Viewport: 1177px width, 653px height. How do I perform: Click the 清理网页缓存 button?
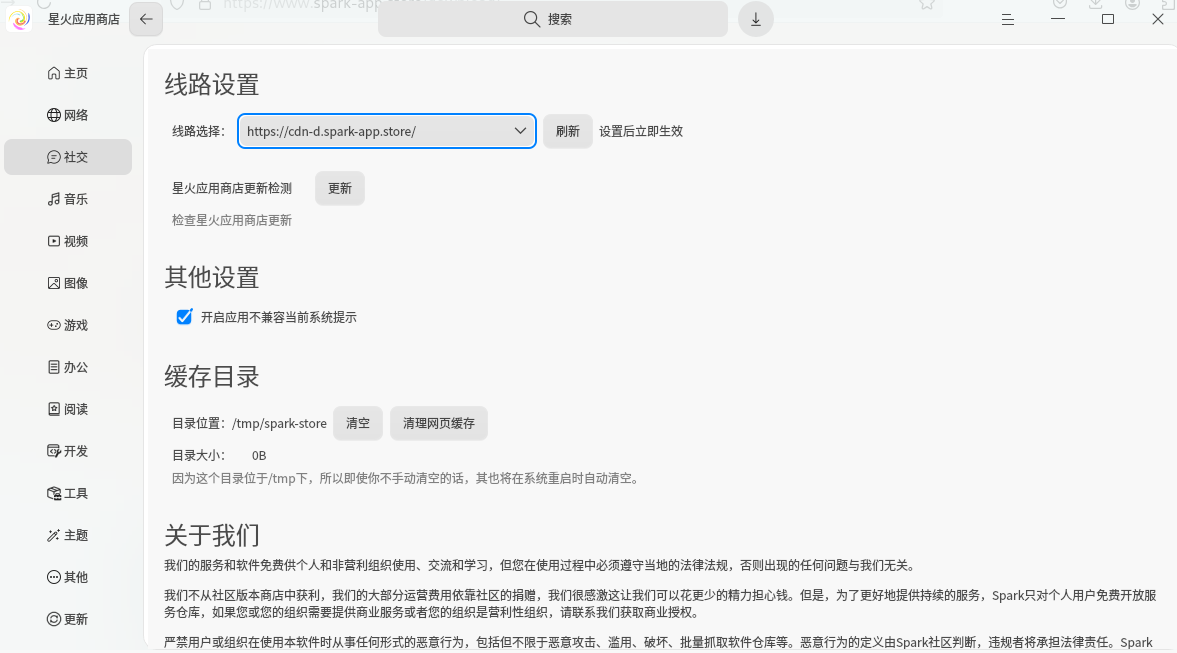click(x=439, y=423)
